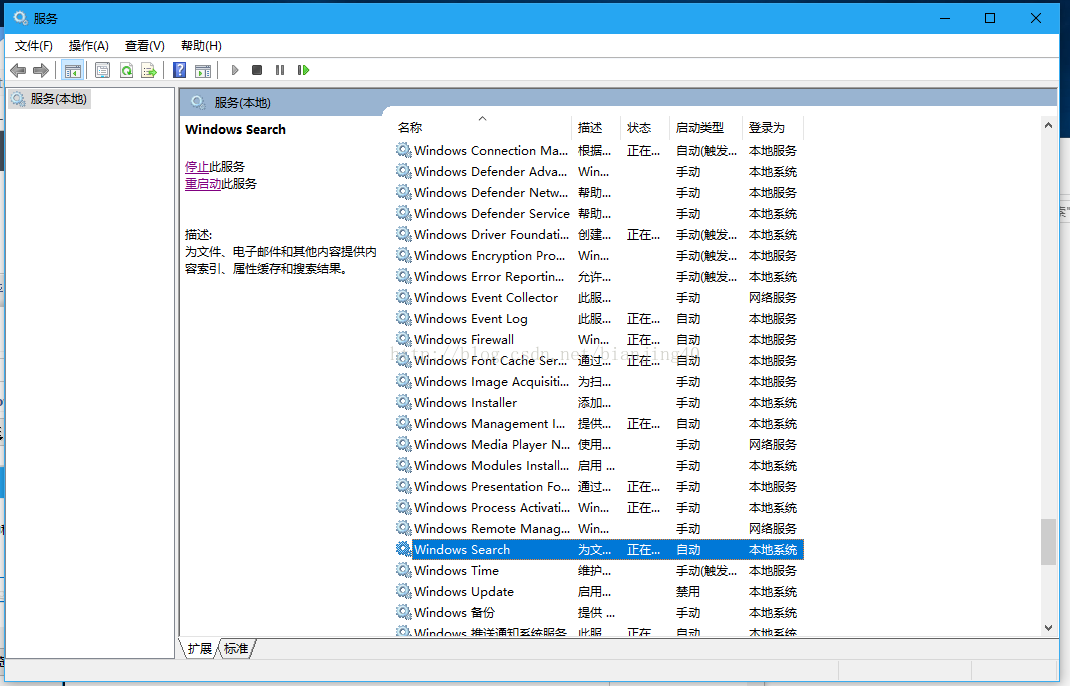
Task: Open the 操作(A) menu
Action: point(89,46)
